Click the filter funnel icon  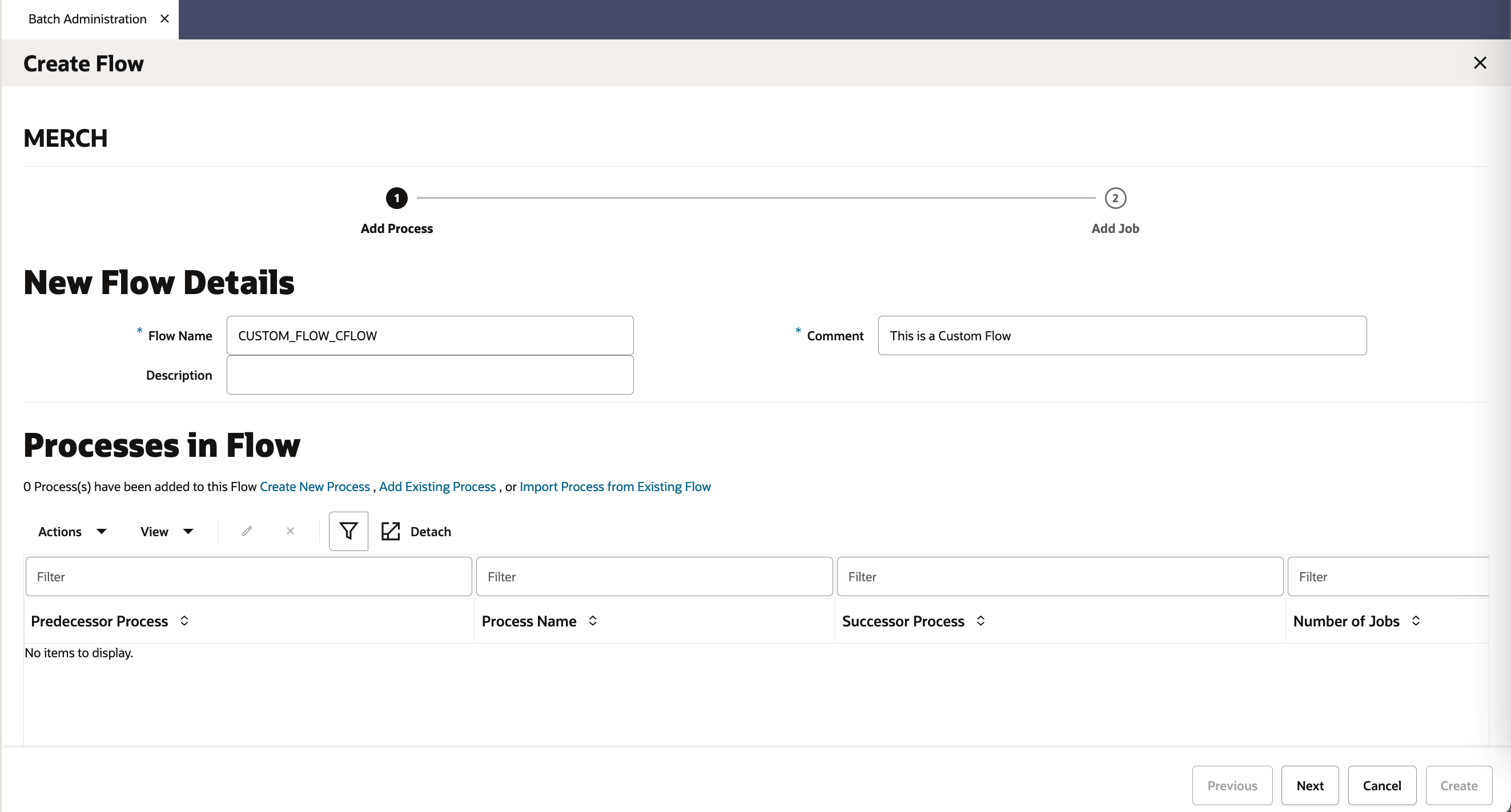348,531
